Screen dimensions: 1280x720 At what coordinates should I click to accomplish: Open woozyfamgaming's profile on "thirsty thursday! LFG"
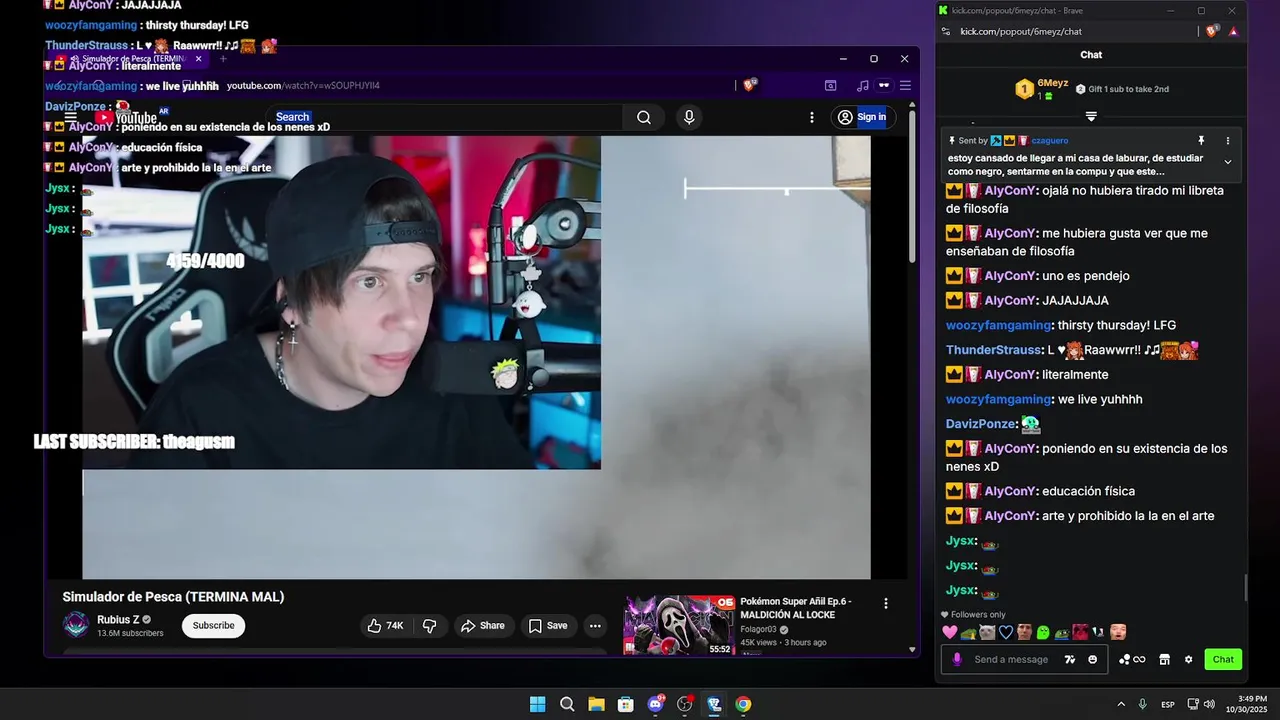tap(998, 325)
